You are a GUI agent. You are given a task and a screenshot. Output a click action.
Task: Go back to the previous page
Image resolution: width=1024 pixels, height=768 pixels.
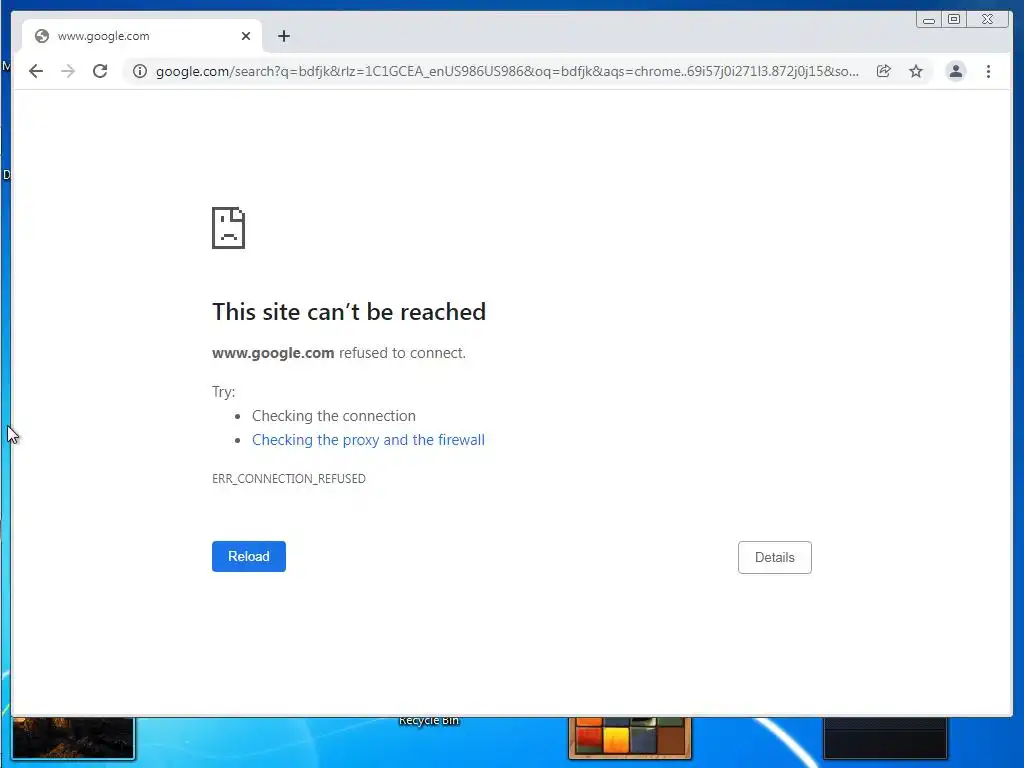click(x=36, y=71)
